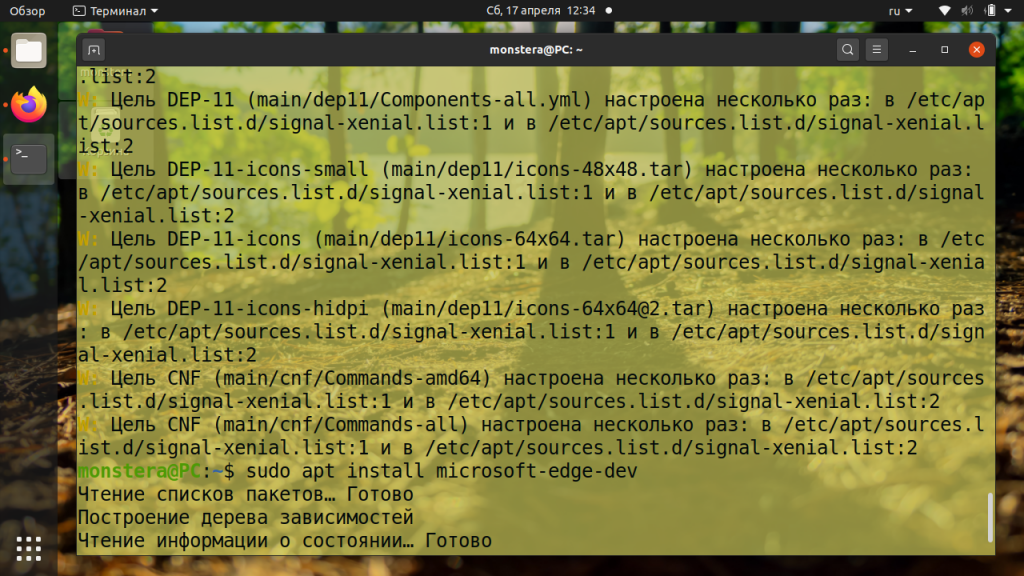This screenshot has width=1024, height=576.
Task: Click the running Terminal icon in the dock
Action: point(28,158)
